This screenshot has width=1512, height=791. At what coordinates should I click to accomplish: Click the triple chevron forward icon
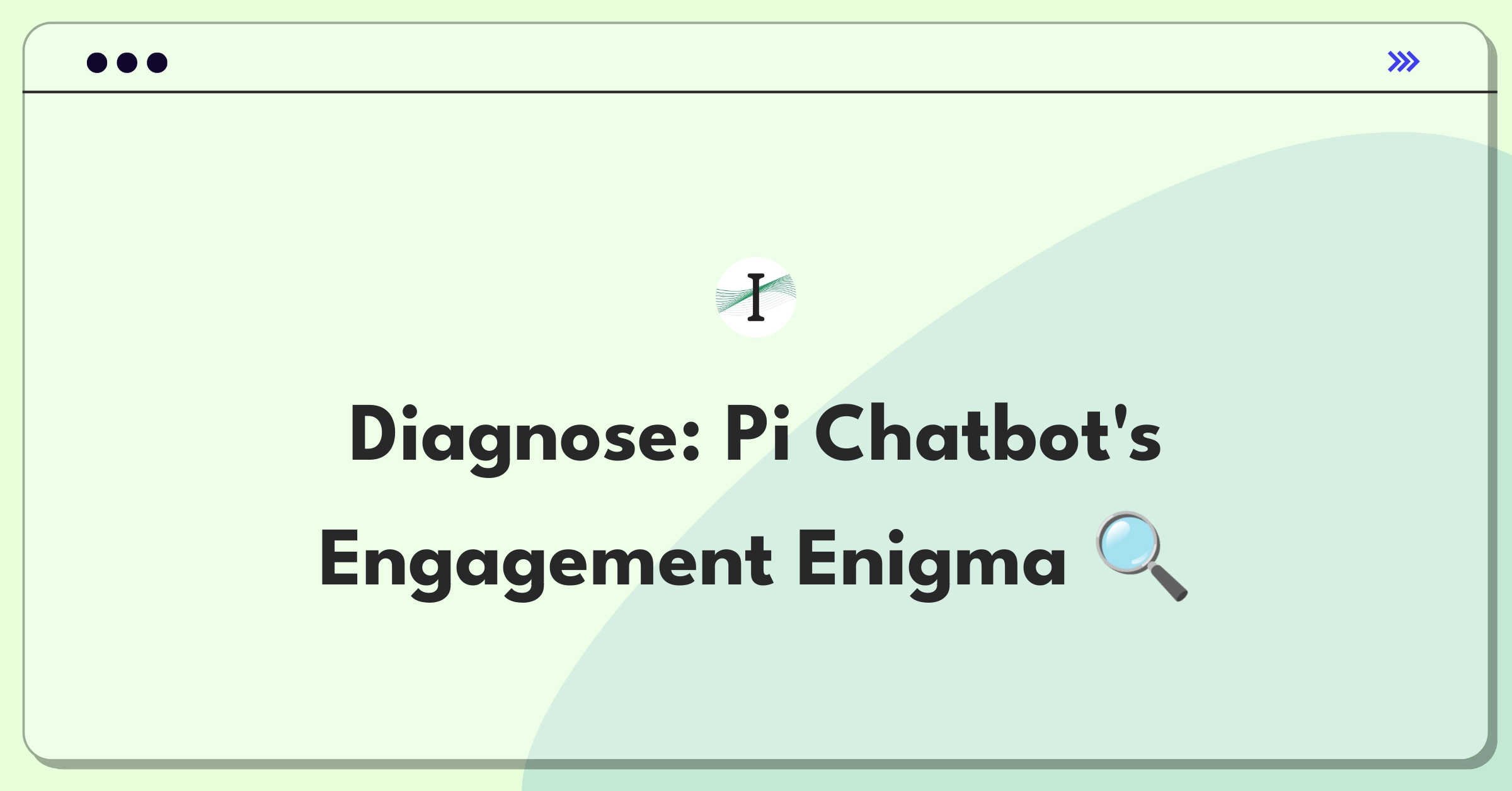[x=1403, y=62]
